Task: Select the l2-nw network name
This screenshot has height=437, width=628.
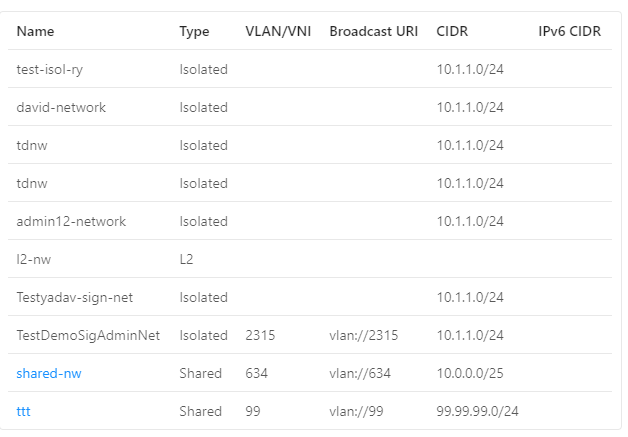Action: tap(34, 259)
